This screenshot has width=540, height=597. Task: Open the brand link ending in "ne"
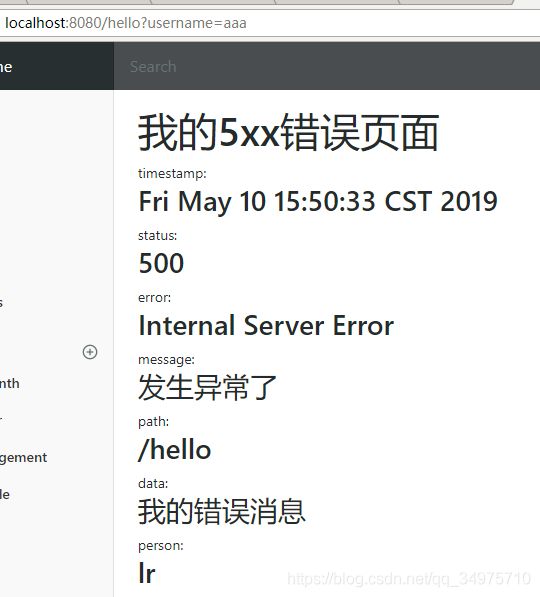[6, 67]
